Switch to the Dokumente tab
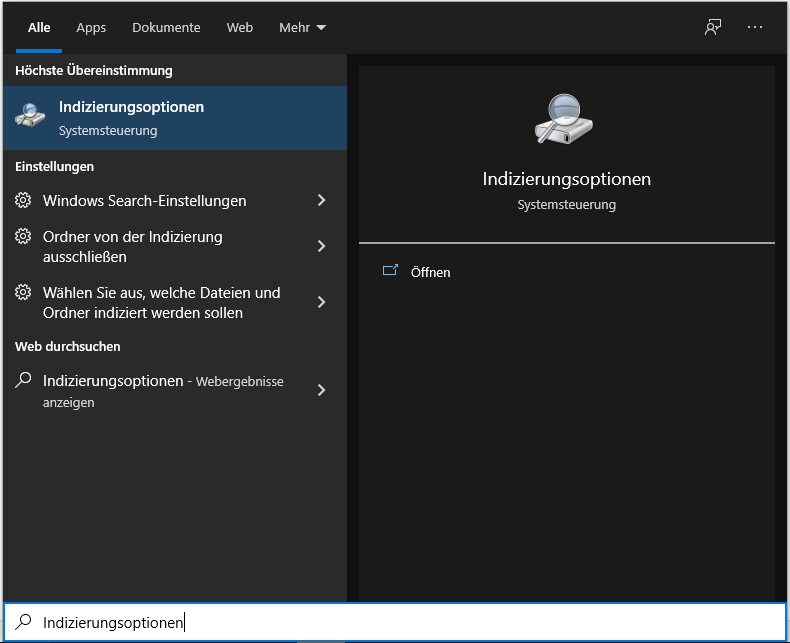The width and height of the screenshot is (790, 643). 166,27
